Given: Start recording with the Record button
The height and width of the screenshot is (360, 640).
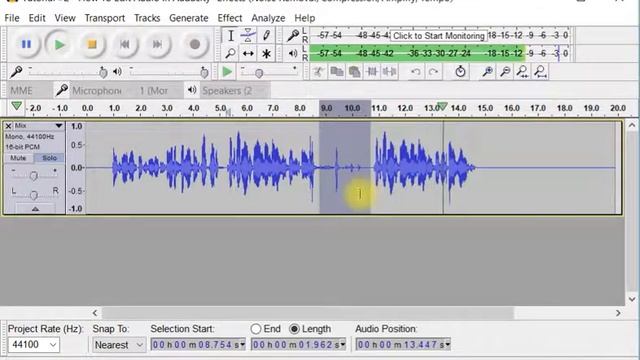Looking at the screenshot, I should [195, 44].
